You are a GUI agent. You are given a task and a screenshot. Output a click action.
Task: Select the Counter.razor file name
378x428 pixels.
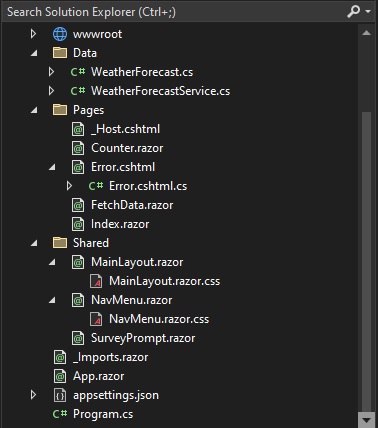[127, 148]
